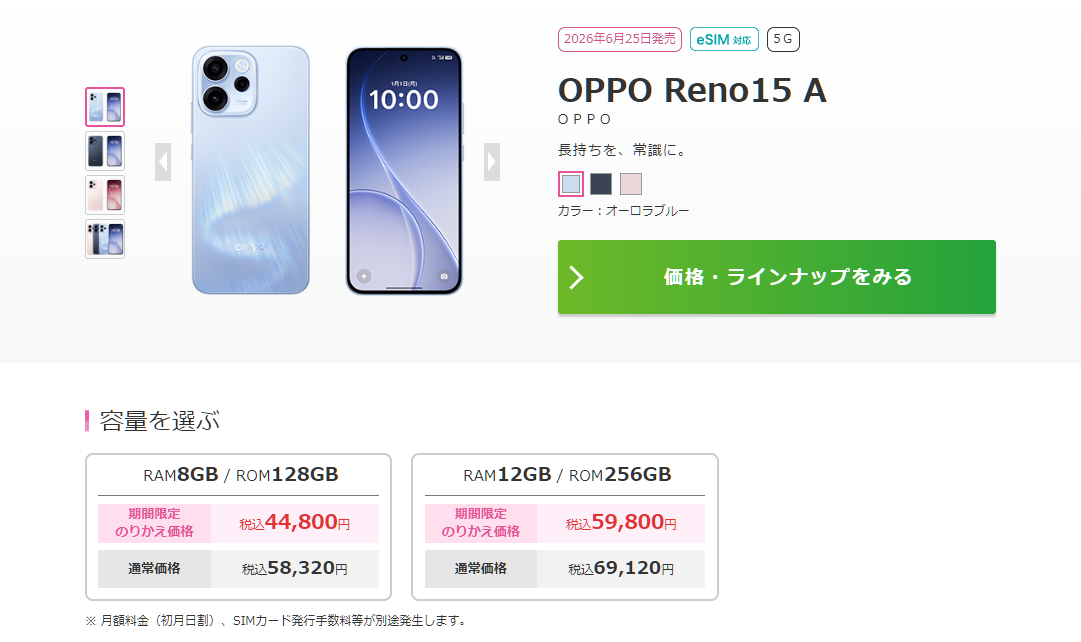Select the RAM12GB / ROM256GB capacity card
Image resolution: width=1081 pixels, height=642 pixels.
[x=565, y=527]
